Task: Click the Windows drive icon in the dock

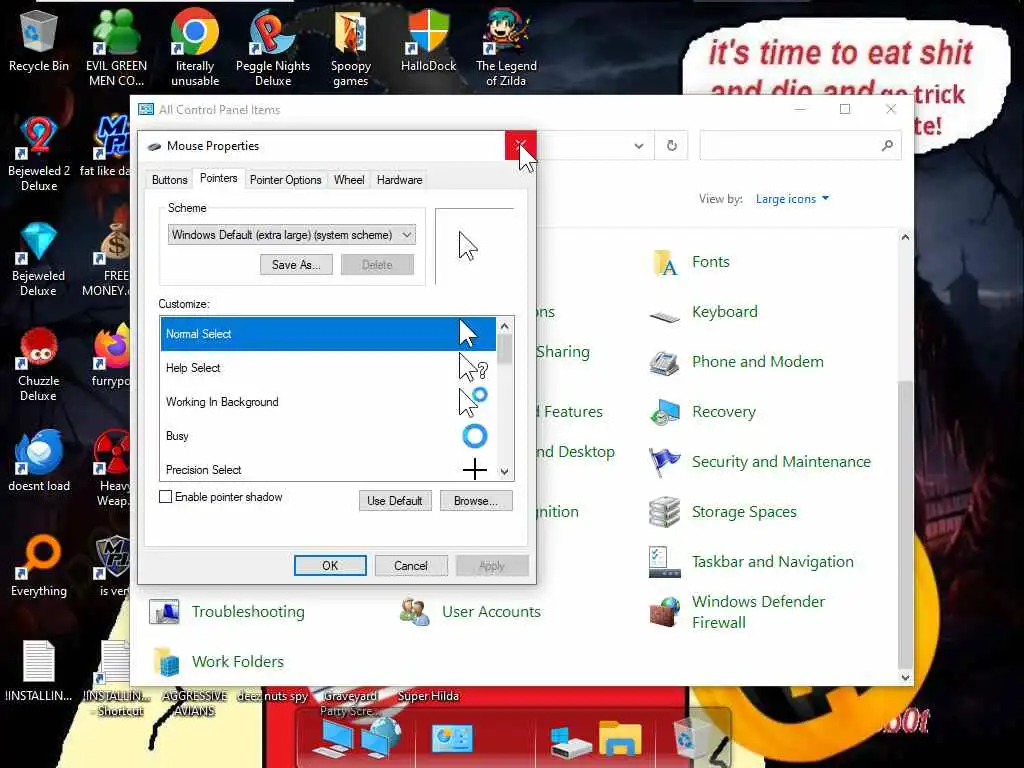Action: coord(569,742)
